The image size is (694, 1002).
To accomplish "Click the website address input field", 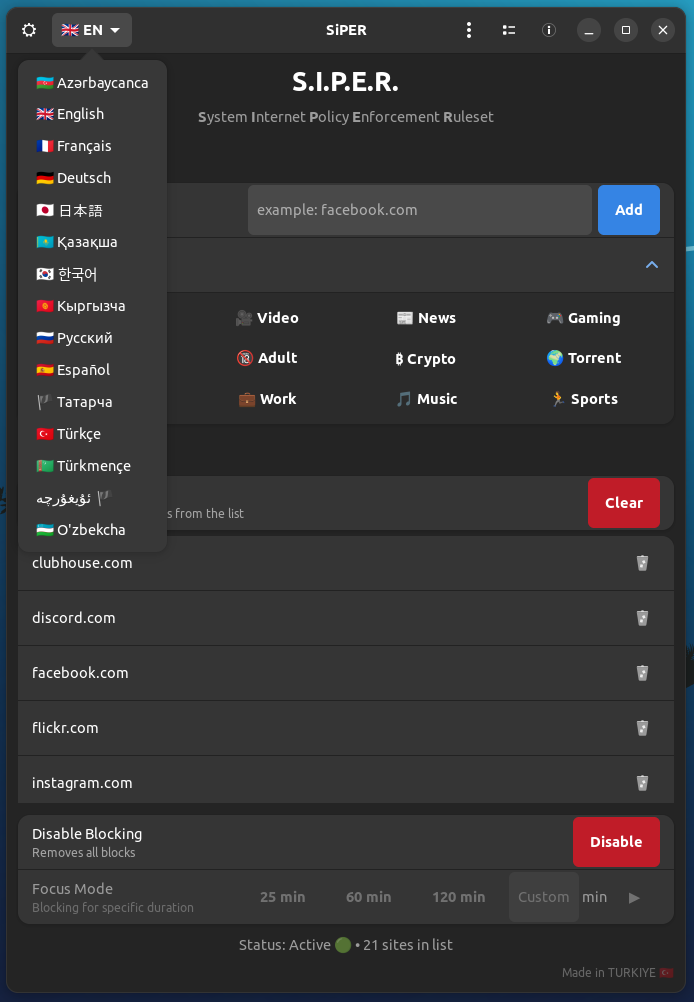I will 419,210.
